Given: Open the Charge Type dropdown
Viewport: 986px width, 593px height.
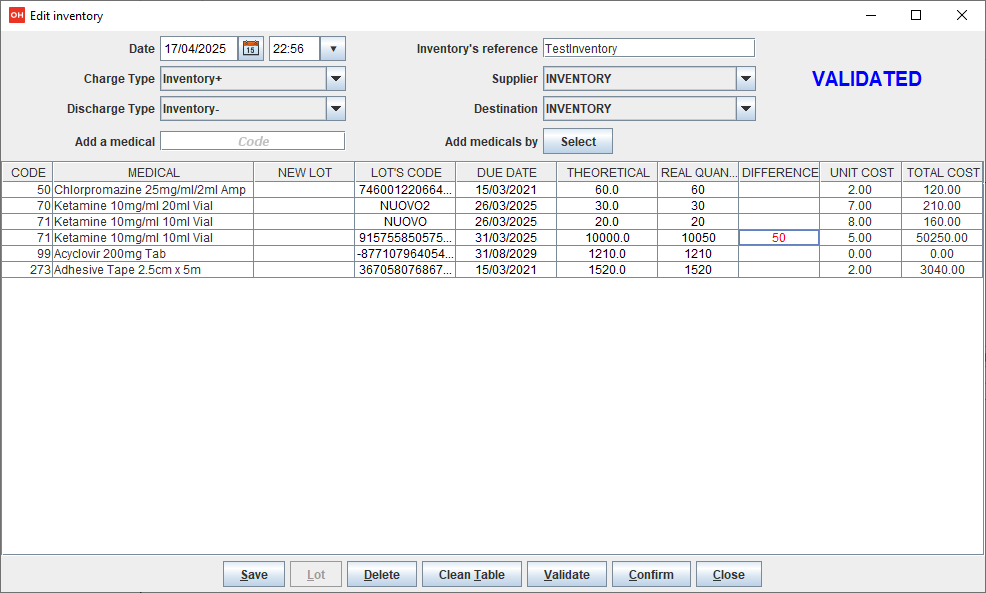Looking at the screenshot, I should tap(336, 78).
